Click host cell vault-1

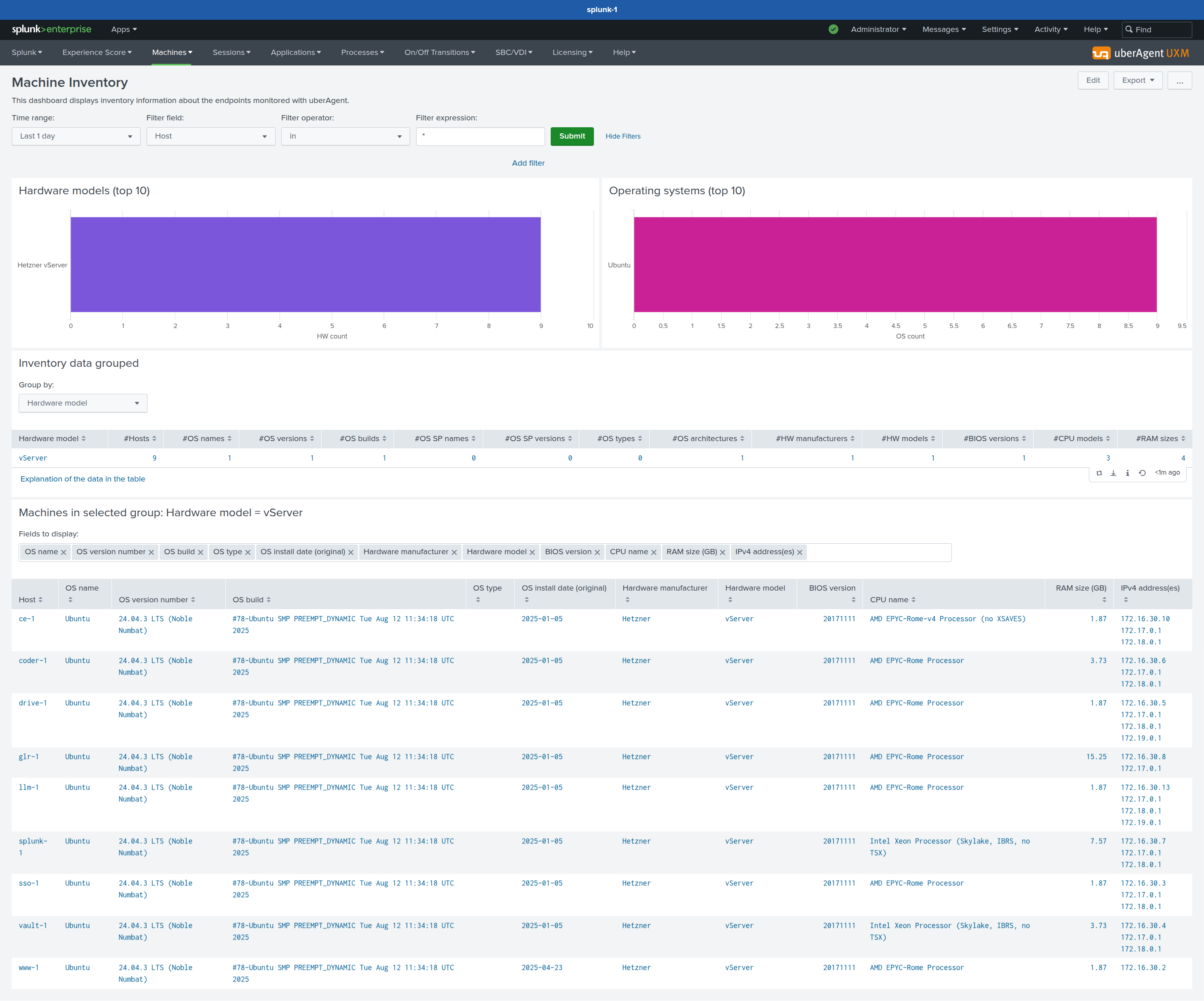[x=33, y=926]
